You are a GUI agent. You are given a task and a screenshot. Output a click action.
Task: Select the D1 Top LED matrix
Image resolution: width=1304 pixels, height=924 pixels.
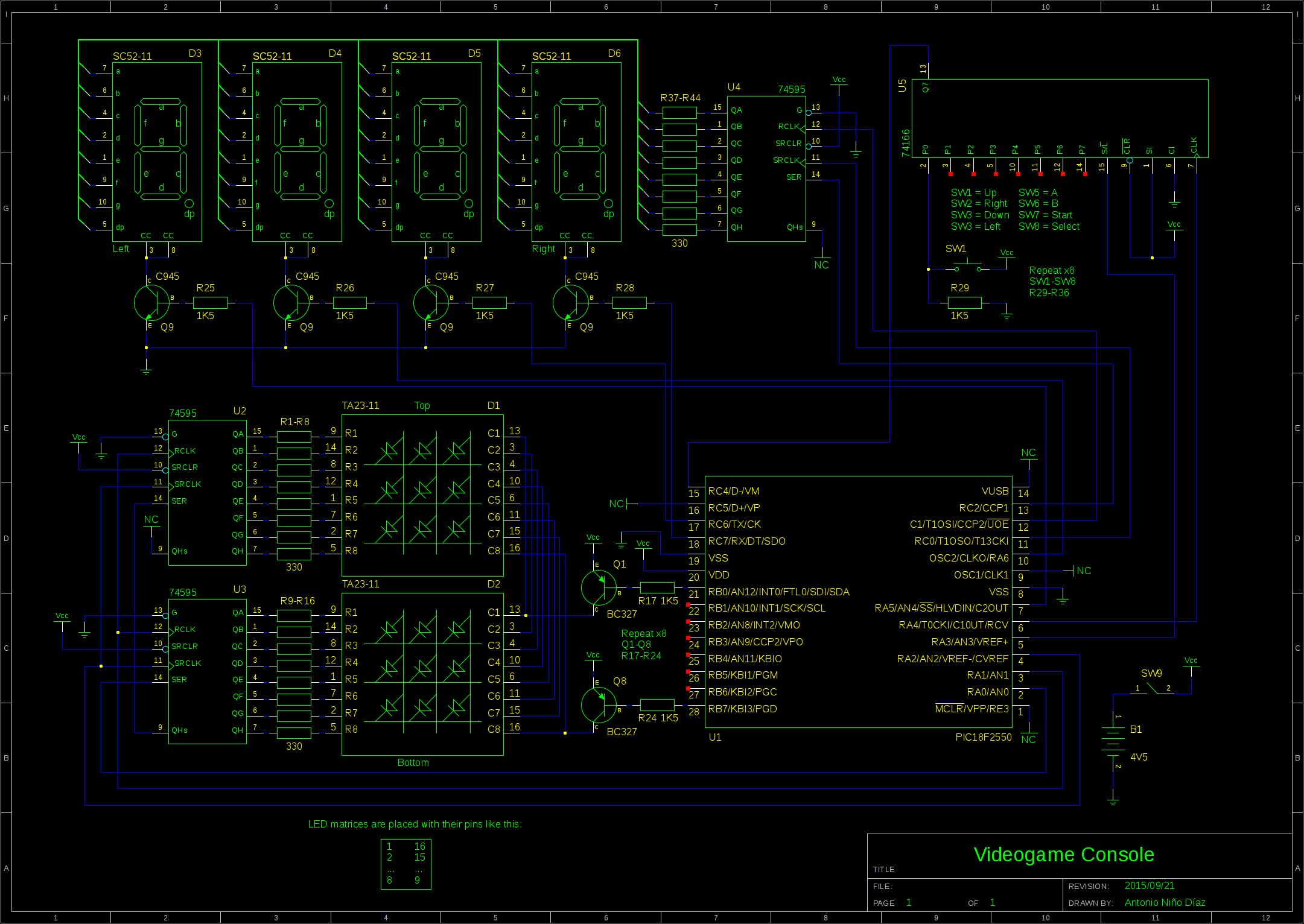pyautogui.click(x=422, y=495)
